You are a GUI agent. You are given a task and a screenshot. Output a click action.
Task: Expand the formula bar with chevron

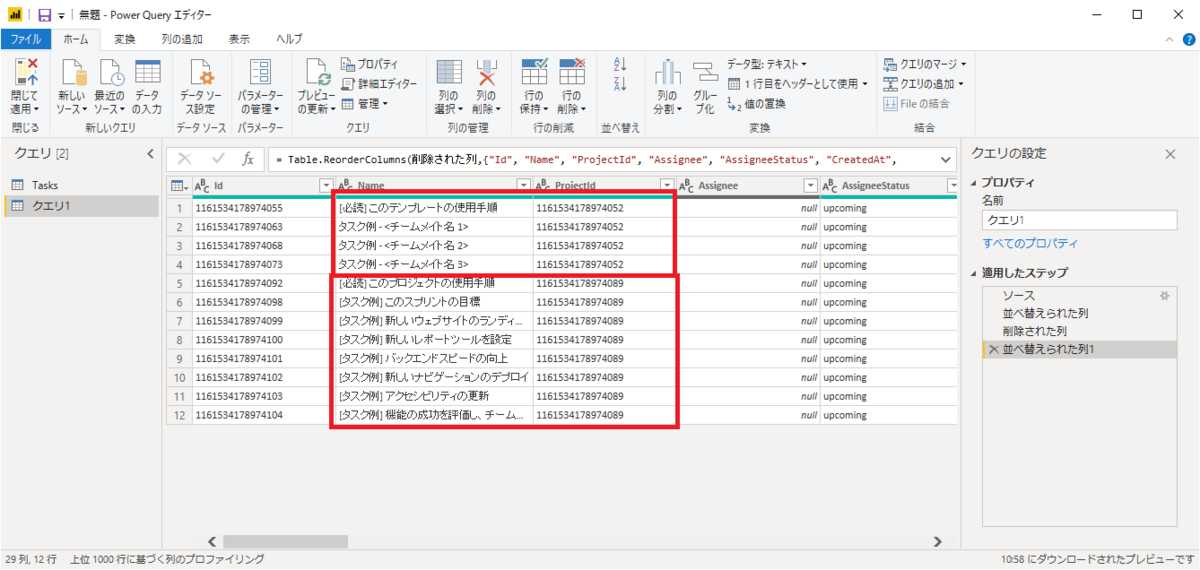[946, 159]
